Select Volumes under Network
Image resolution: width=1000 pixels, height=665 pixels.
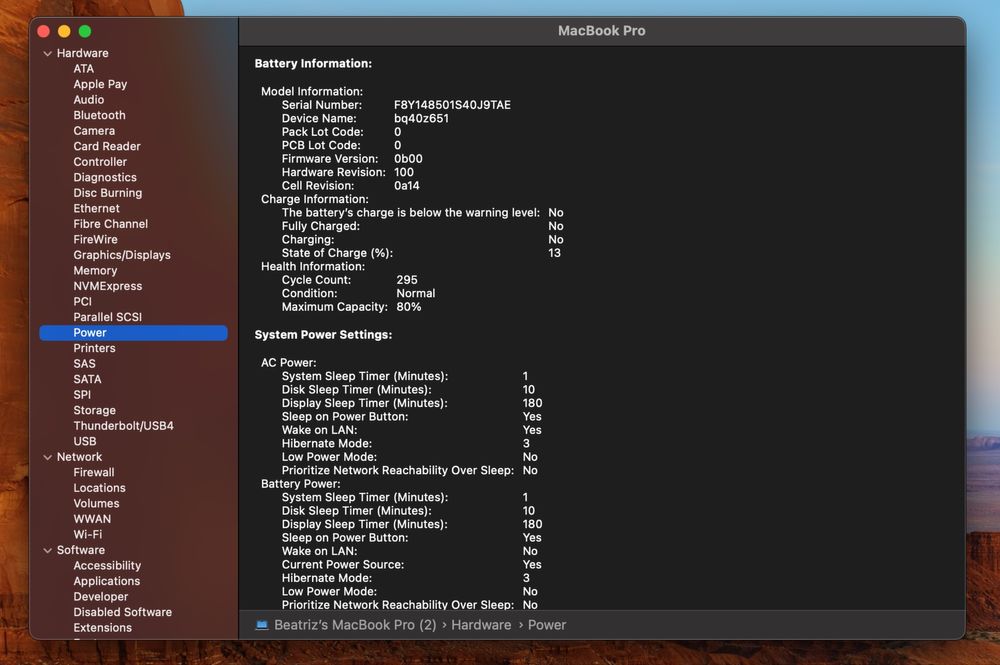[96, 504]
